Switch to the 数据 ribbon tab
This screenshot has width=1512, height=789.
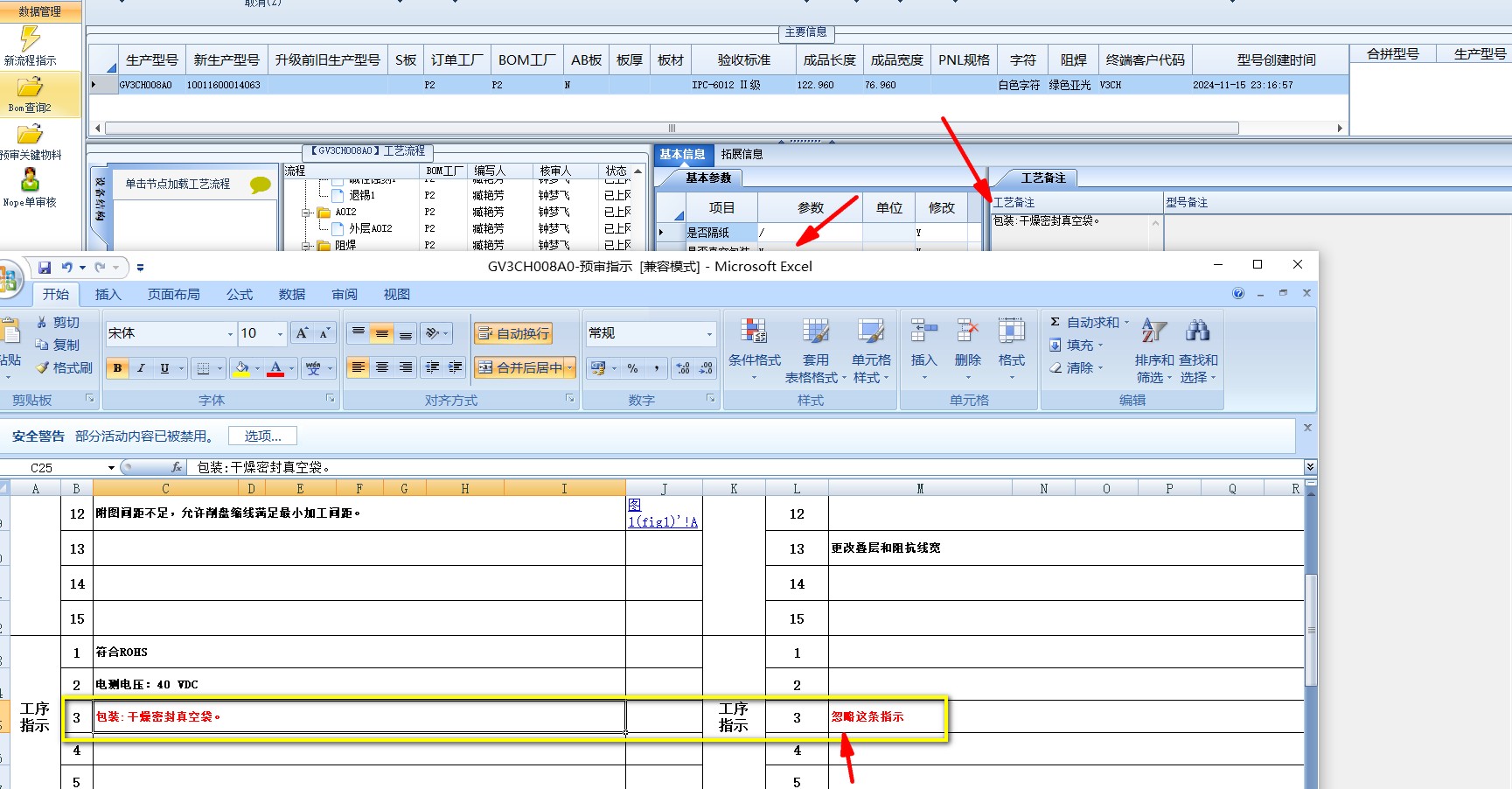click(292, 295)
